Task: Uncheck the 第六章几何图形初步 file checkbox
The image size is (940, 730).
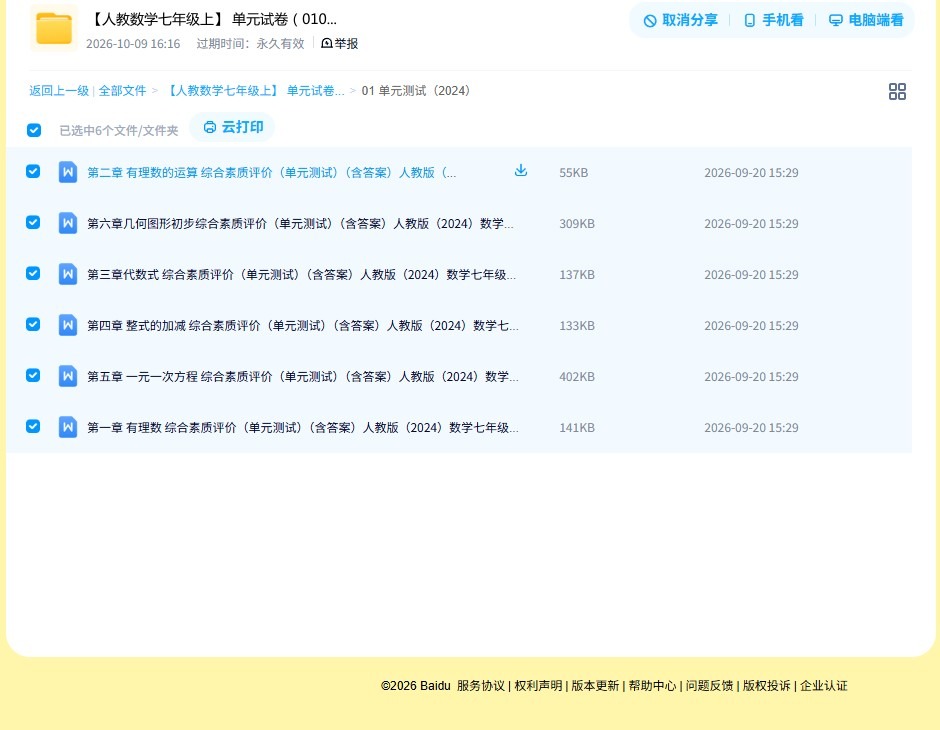Action: [x=33, y=222]
